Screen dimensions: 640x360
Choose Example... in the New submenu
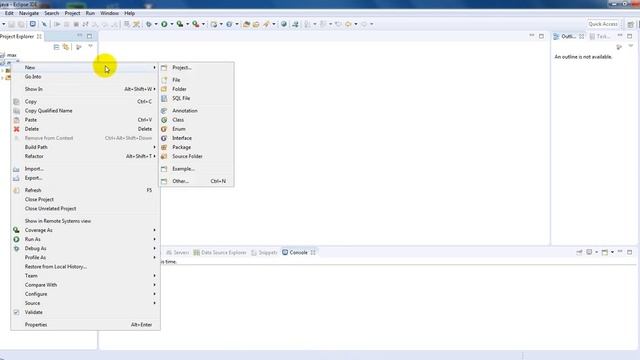pos(196,169)
